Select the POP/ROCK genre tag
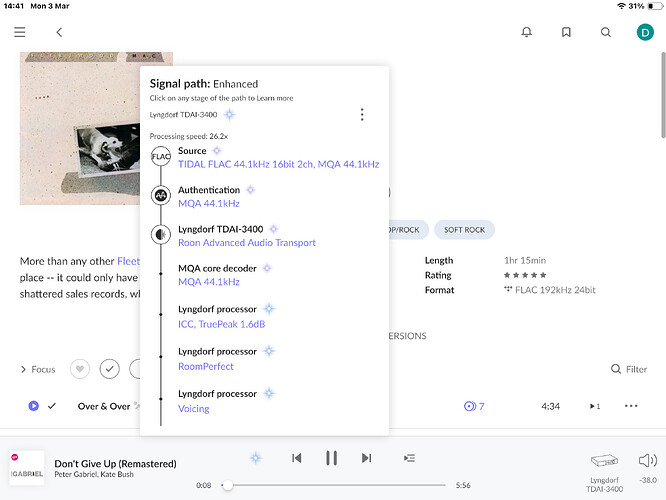This screenshot has width=666, height=500. (408, 230)
